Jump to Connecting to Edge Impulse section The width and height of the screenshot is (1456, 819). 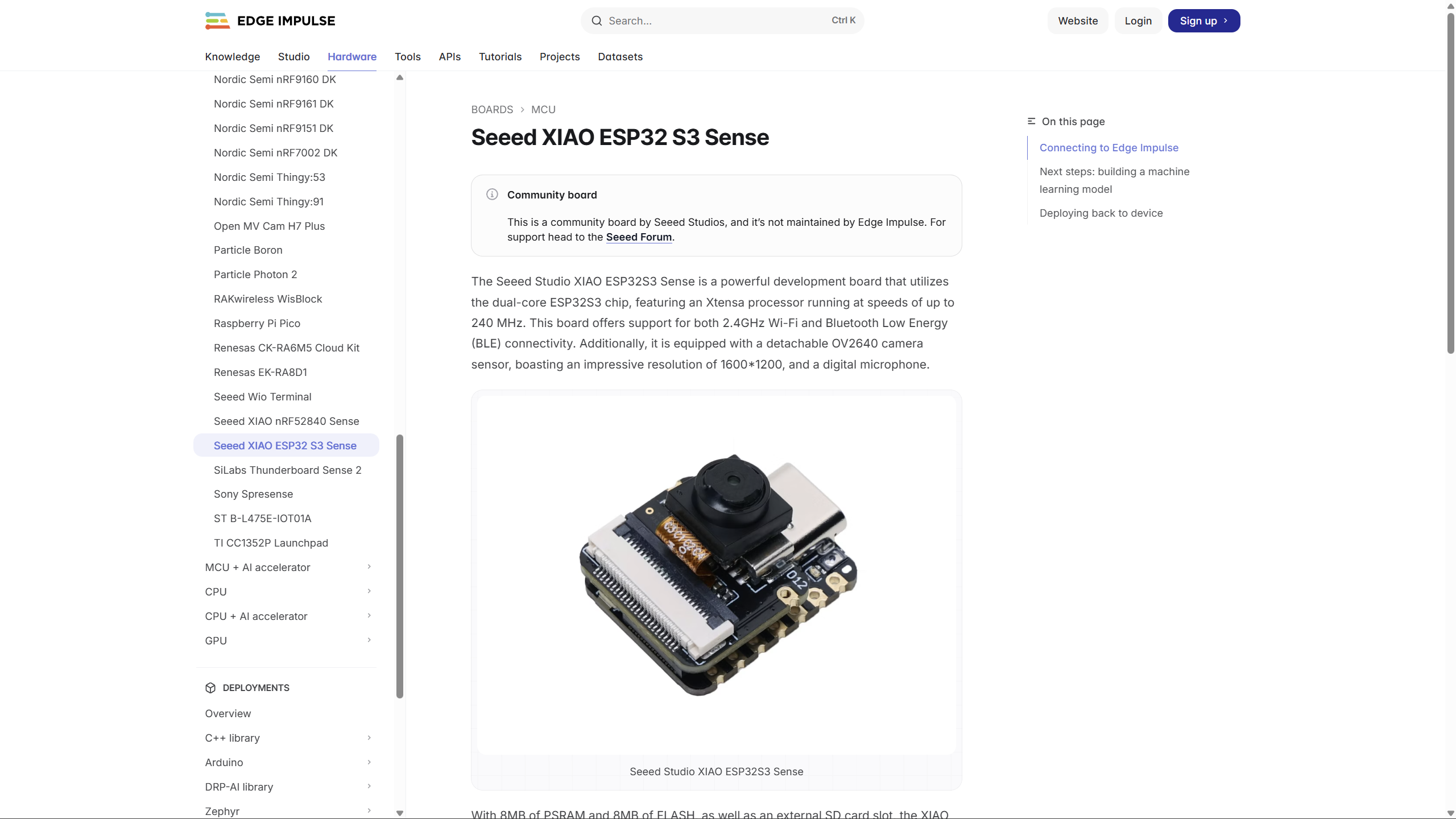pyautogui.click(x=1109, y=147)
